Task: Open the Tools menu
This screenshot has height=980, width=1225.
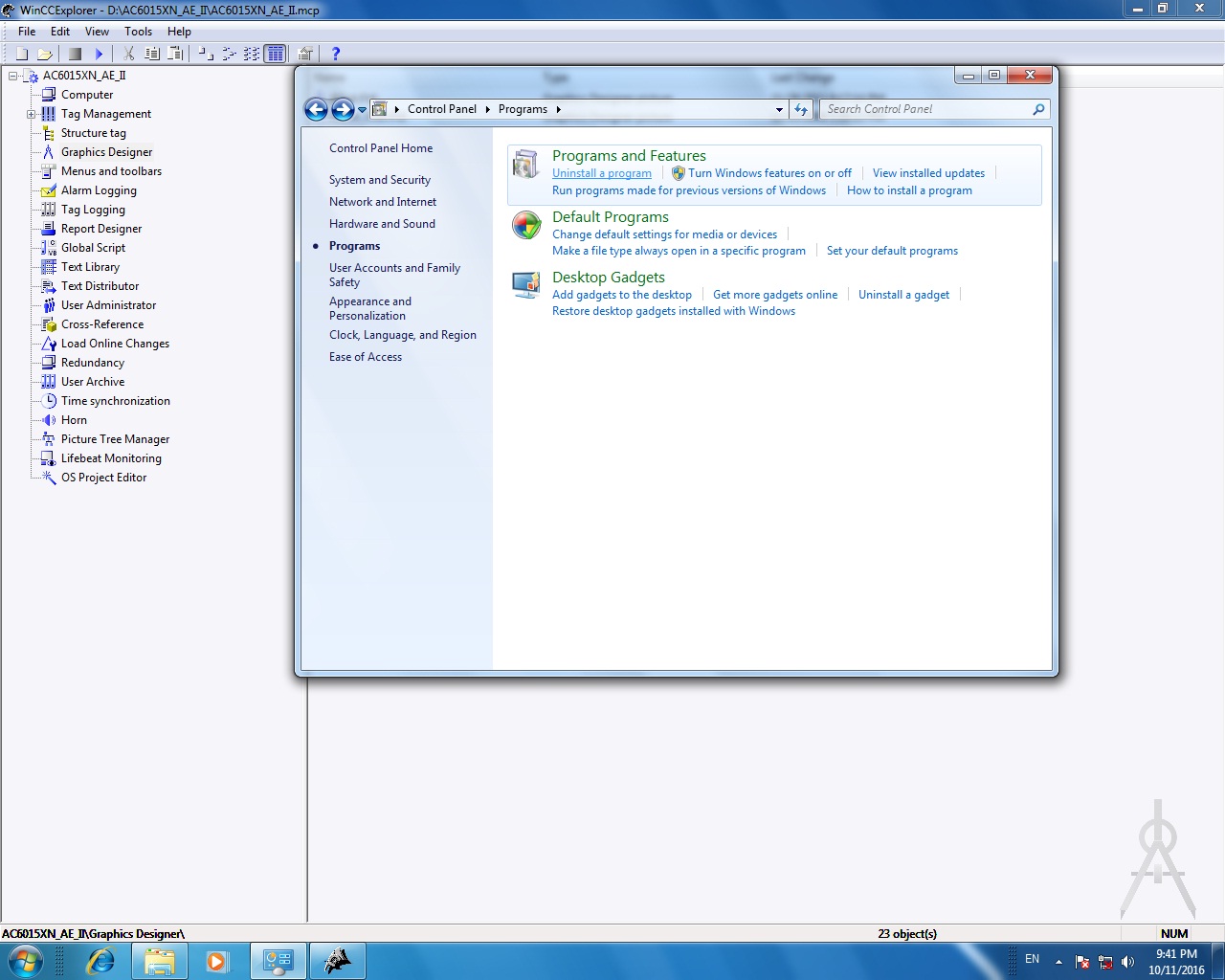Action: [x=139, y=32]
